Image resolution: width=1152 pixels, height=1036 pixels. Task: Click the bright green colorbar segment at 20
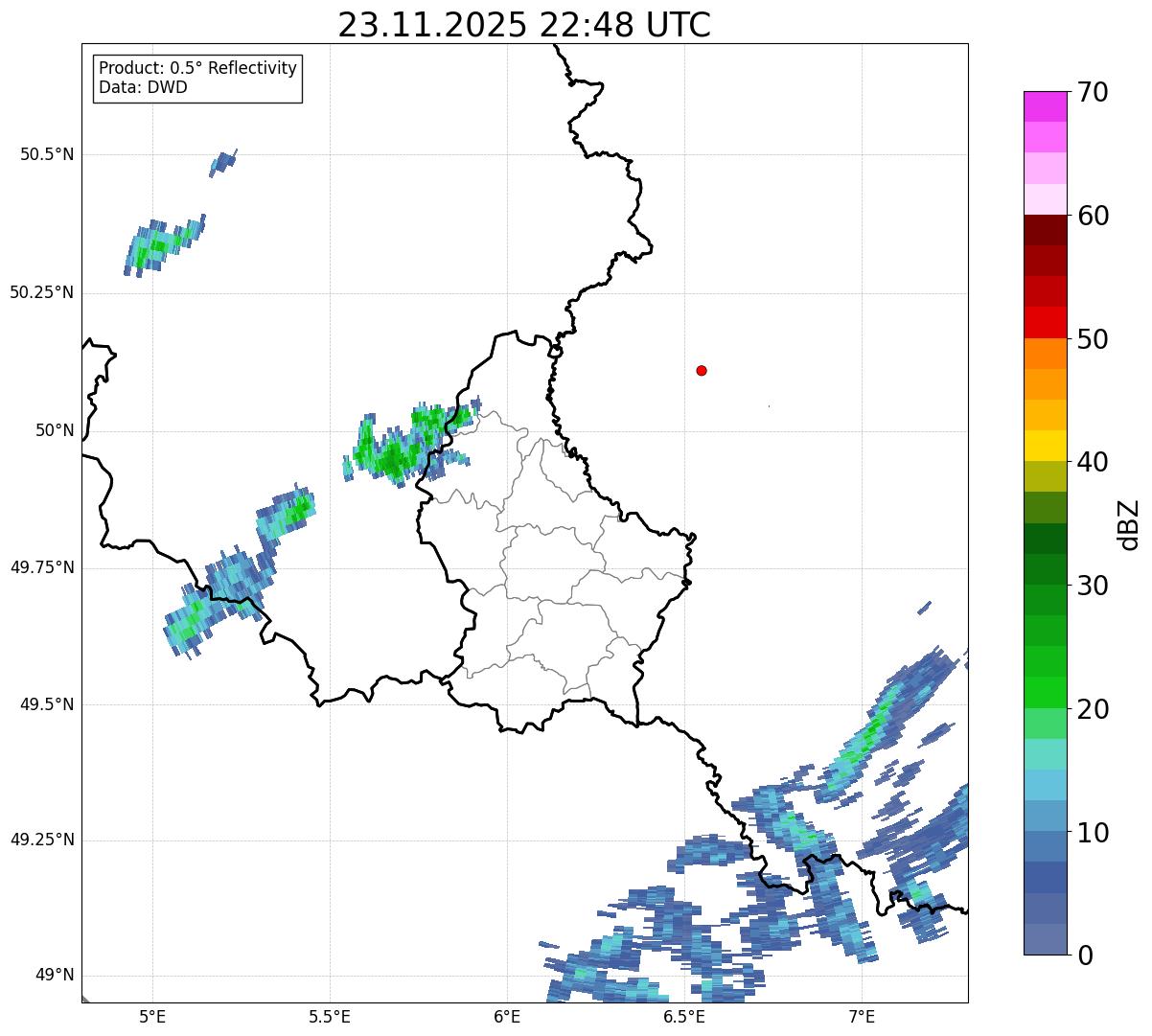(x=1045, y=693)
